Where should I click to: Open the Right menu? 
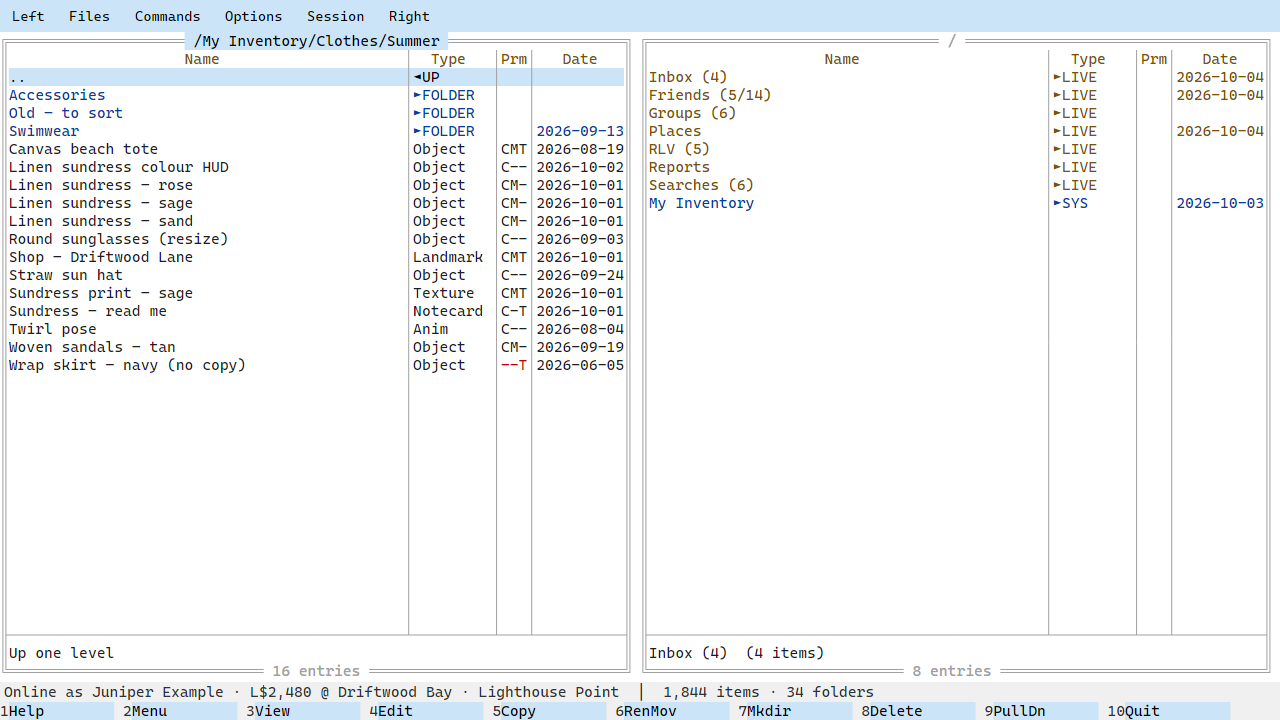(x=409, y=16)
